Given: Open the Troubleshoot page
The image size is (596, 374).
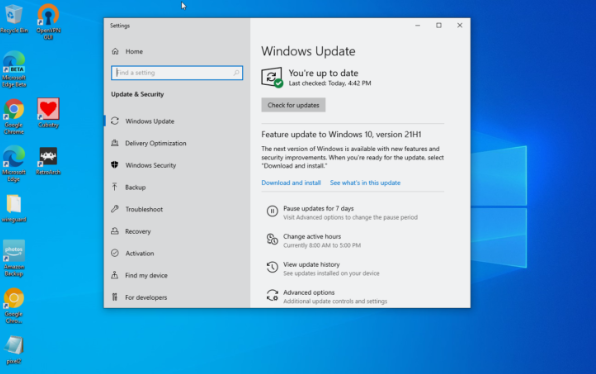Looking at the screenshot, I should 144,209.
